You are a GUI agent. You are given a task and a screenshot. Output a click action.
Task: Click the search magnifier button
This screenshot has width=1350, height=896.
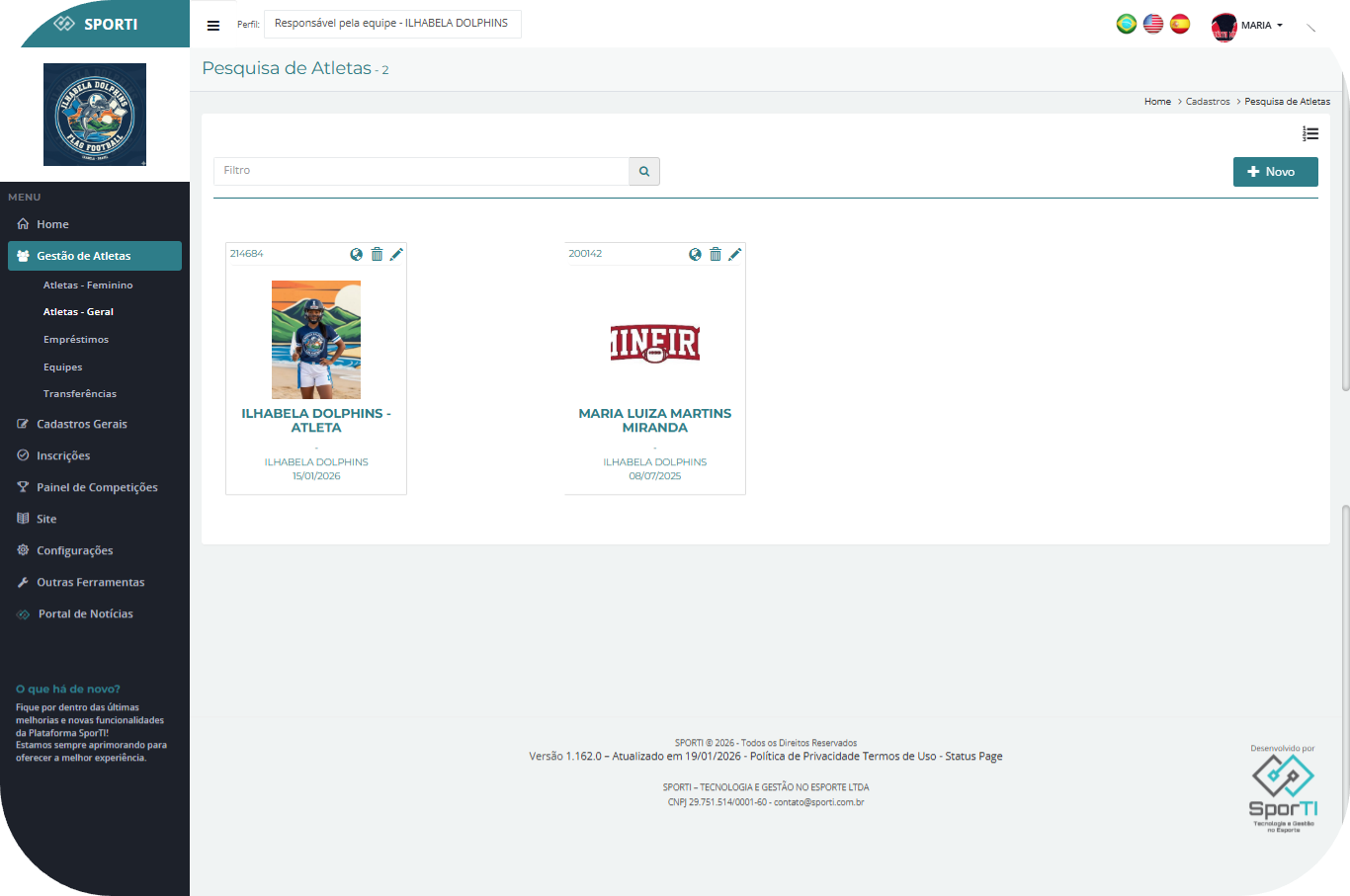pyautogui.click(x=643, y=172)
